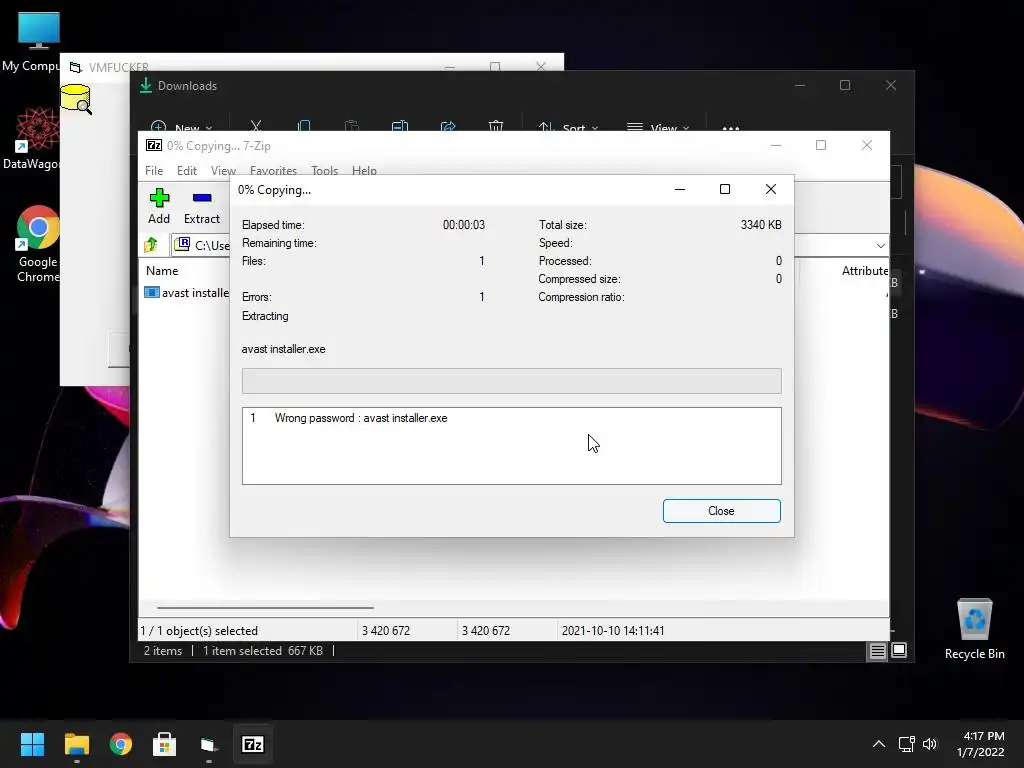Open the Windows Start menu
The width and height of the screenshot is (1024, 768).
(x=32, y=744)
